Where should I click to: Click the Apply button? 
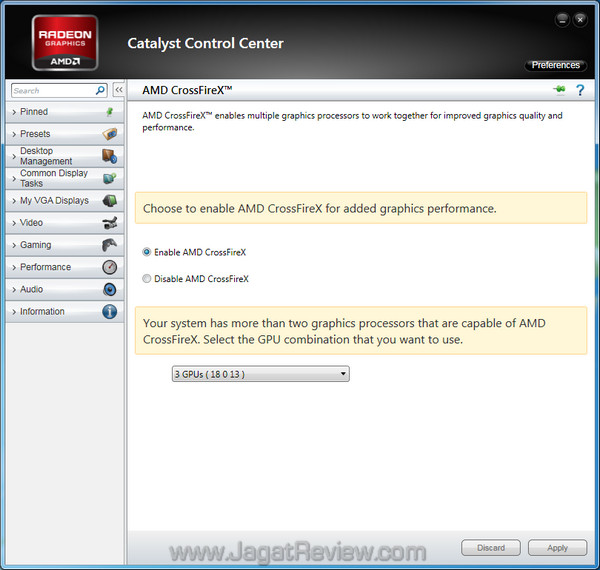pos(557,548)
